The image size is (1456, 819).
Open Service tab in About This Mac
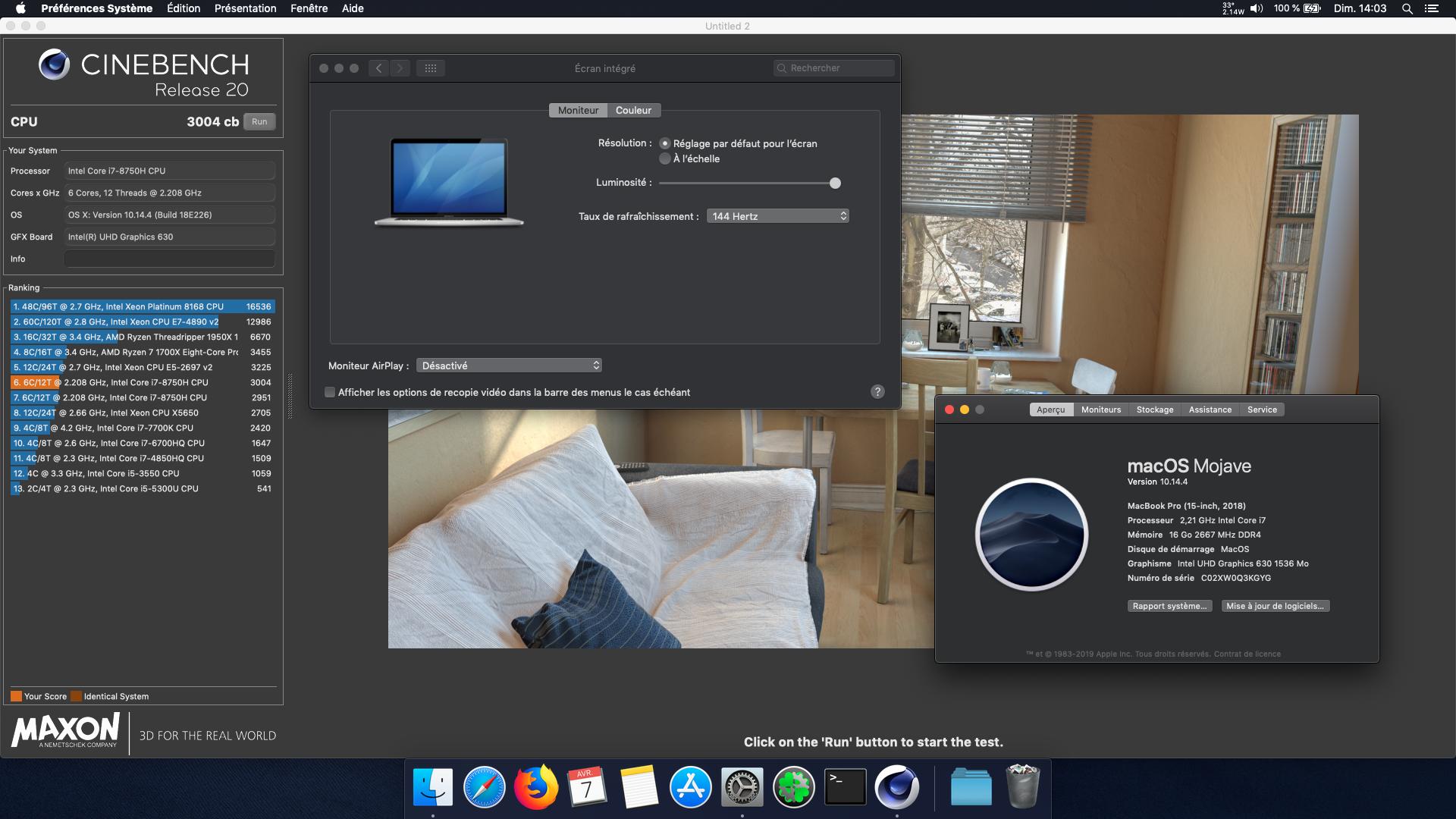1262,409
